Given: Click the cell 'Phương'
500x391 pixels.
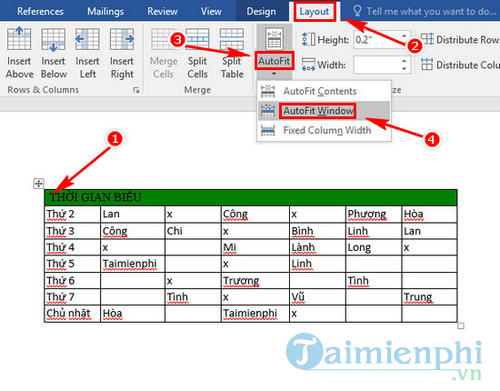Looking at the screenshot, I should pyautogui.click(x=373, y=214).
